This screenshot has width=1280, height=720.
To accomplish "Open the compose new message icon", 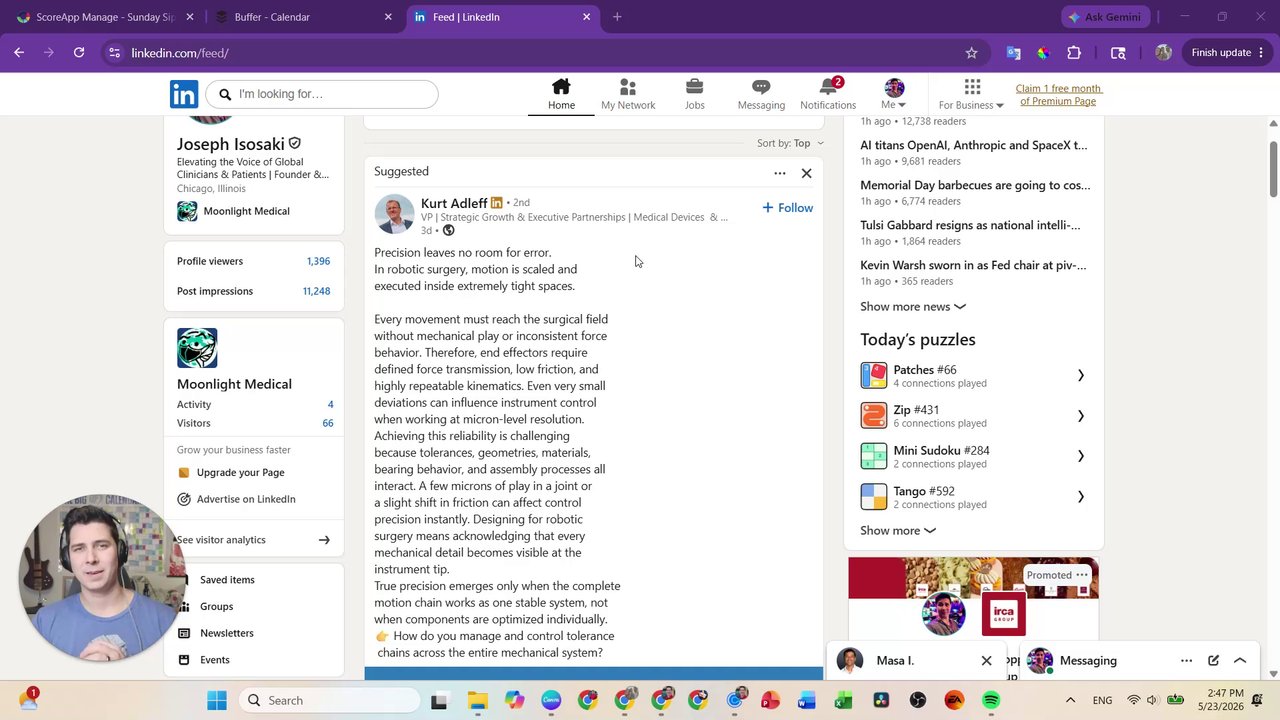I will tap(1213, 660).
